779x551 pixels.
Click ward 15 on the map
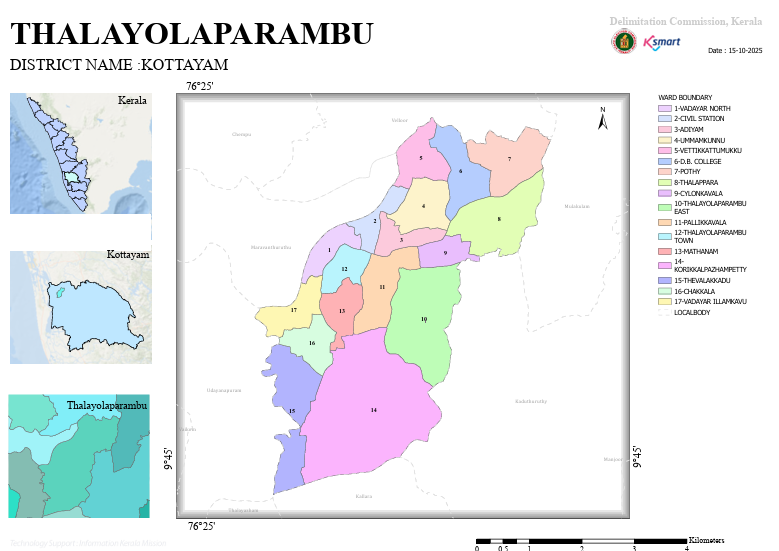(292, 411)
